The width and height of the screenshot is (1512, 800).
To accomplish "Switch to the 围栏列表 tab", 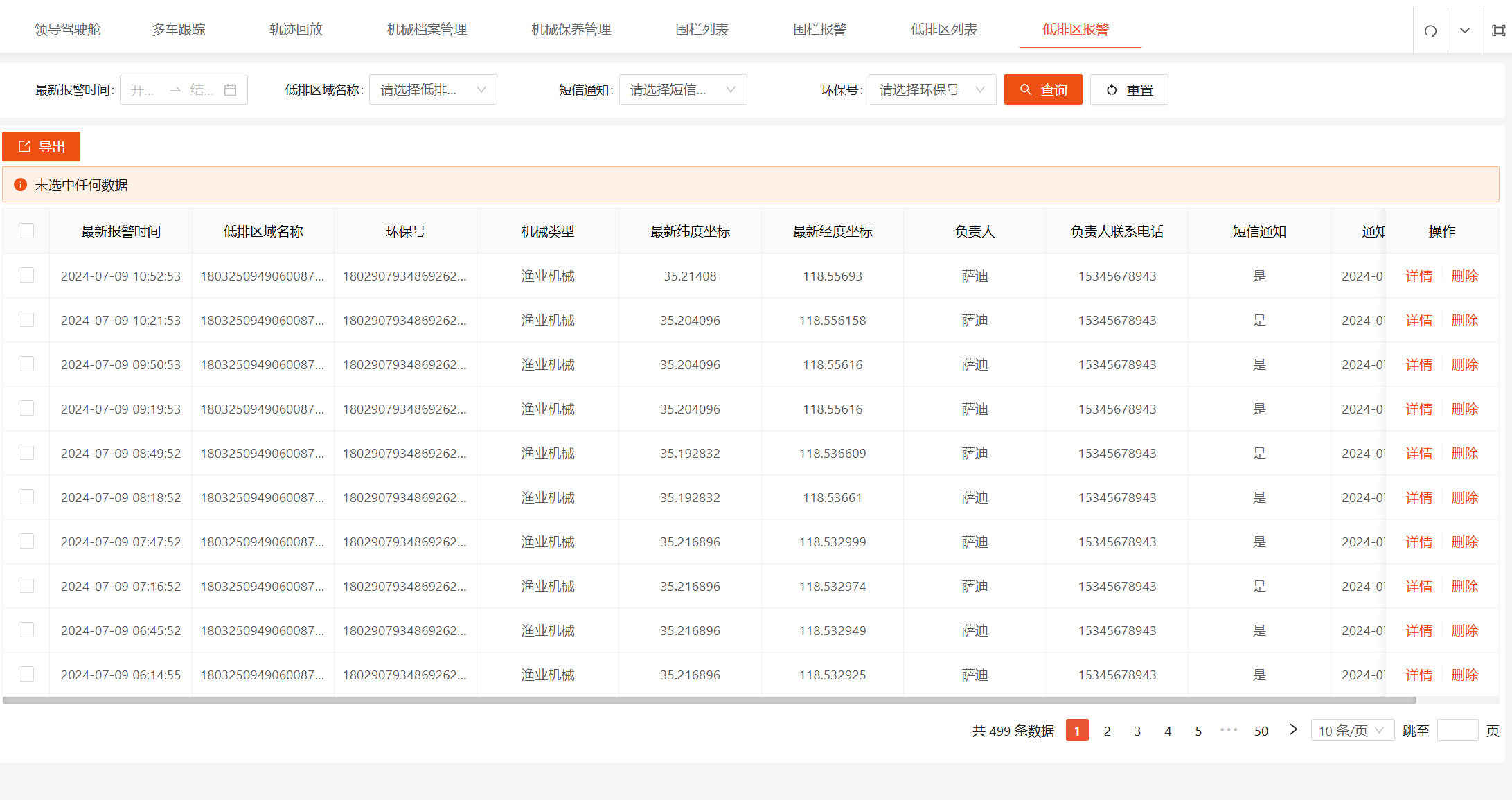I will click(702, 29).
